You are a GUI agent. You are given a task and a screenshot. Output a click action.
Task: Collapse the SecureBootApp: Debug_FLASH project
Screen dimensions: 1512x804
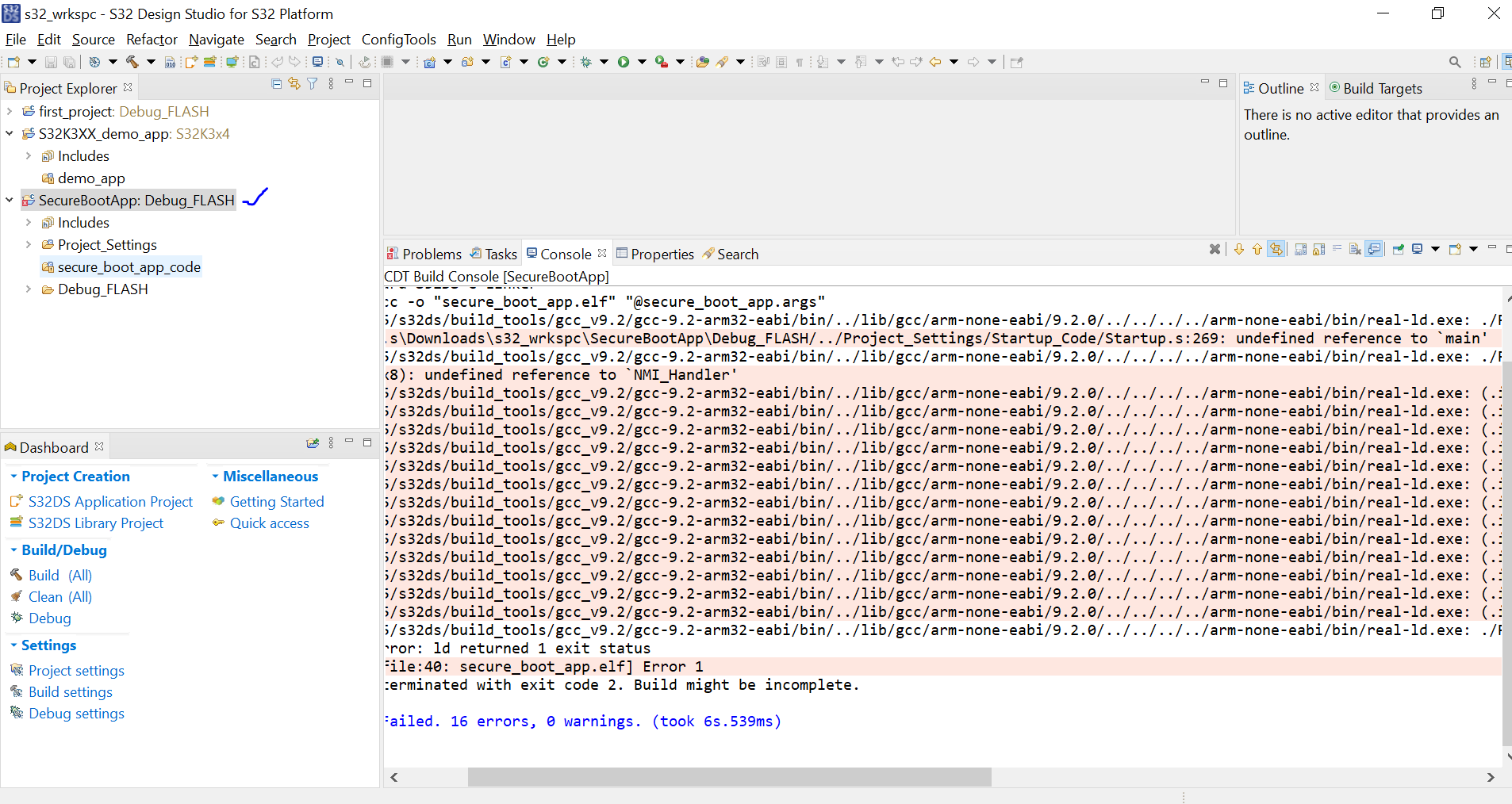[9, 200]
